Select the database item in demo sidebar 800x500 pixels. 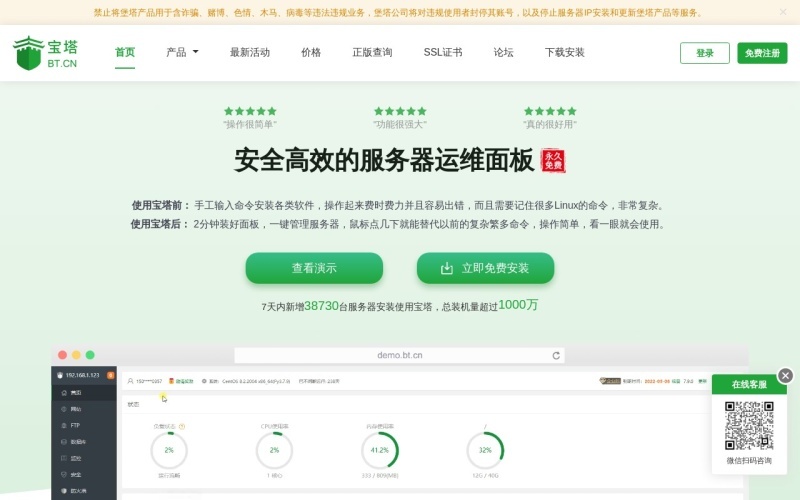84,441
